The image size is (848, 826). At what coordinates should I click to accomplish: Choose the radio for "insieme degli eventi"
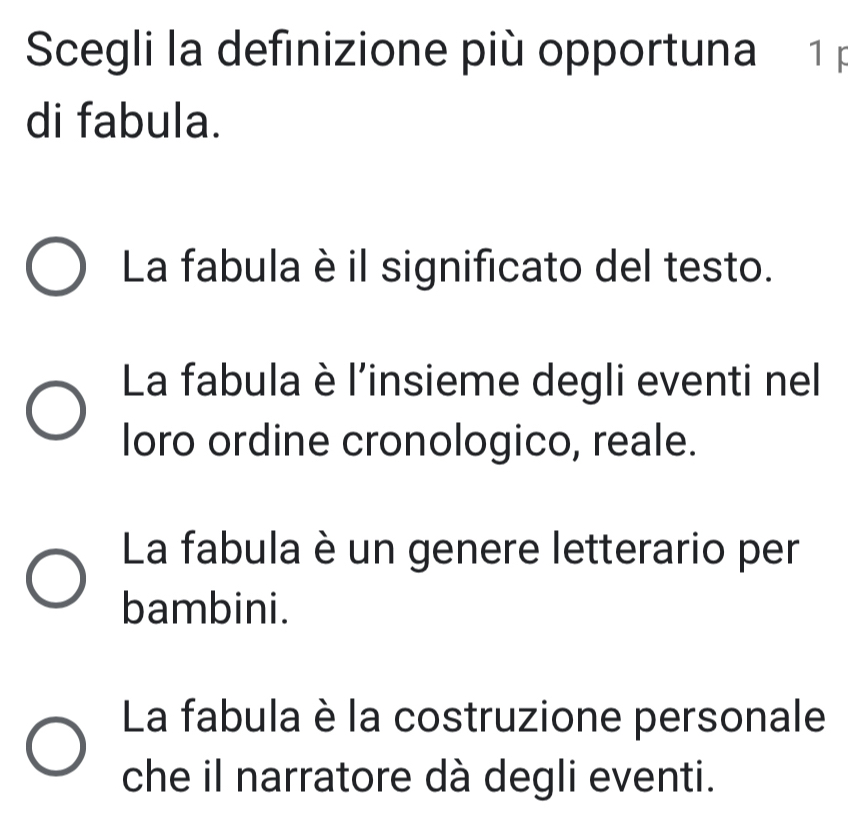[56, 411]
